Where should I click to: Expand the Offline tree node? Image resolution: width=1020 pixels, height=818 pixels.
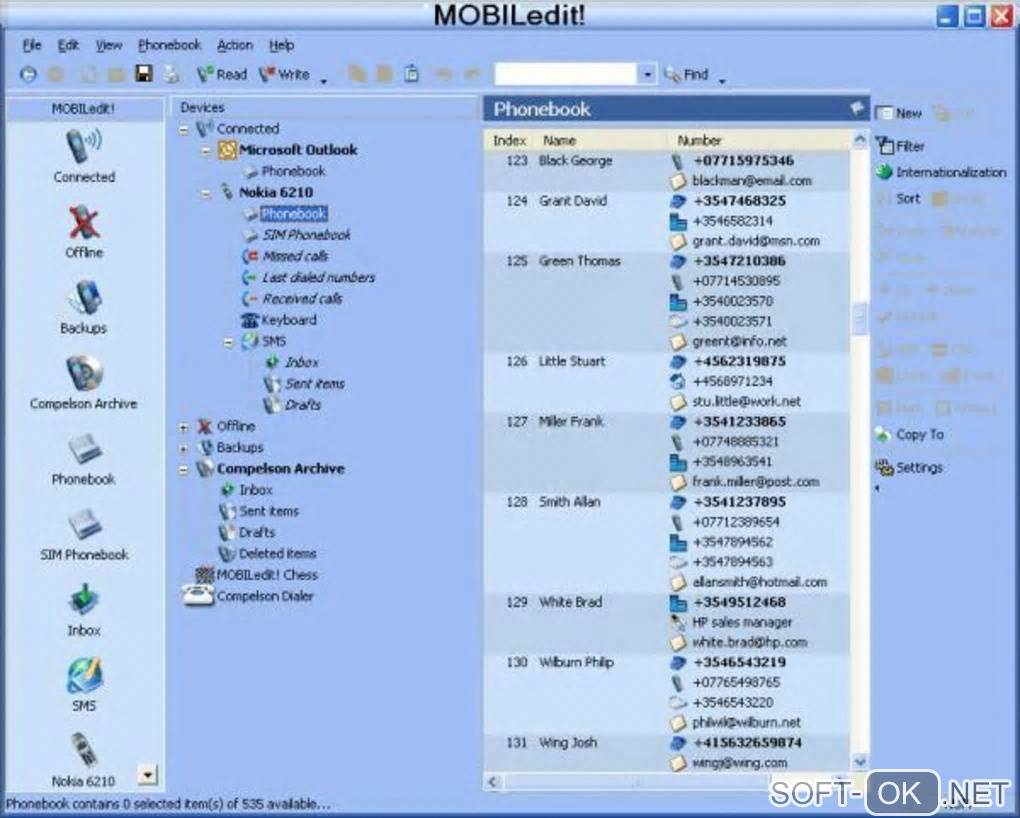pyautogui.click(x=183, y=427)
